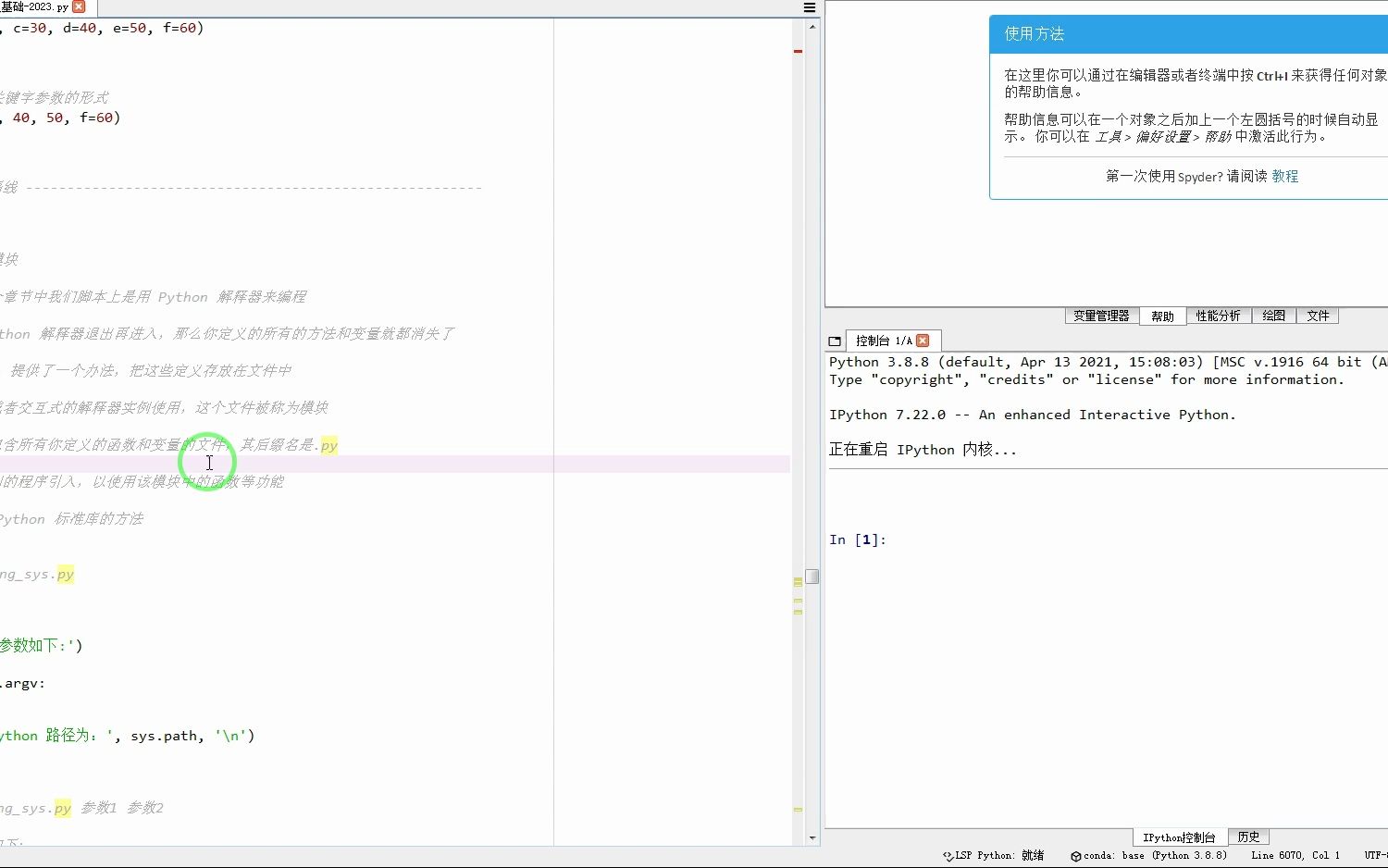Viewport: 1388px width, 868px height.
Task: Click the LSP Python status icon
Action: (x=948, y=856)
